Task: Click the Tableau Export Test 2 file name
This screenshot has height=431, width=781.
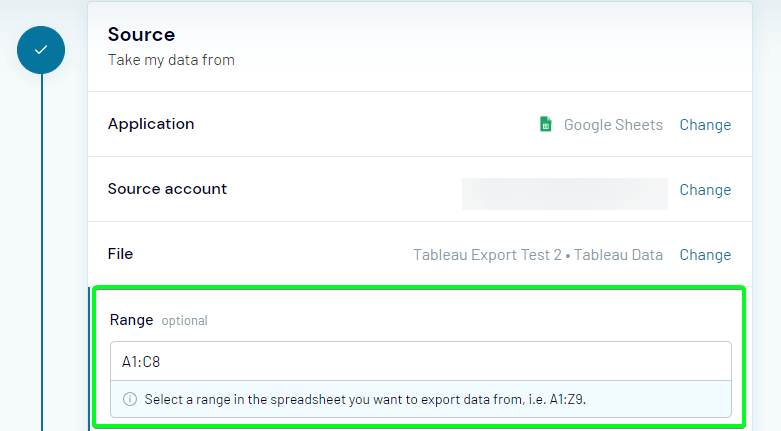Action: coord(488,255)
